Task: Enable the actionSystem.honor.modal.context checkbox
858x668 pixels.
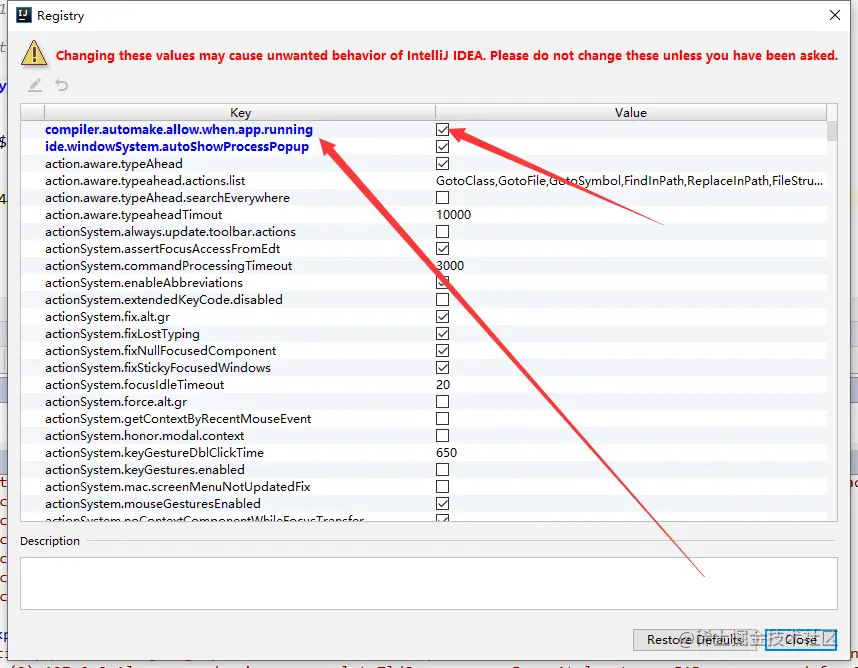Action: pos(442,435)
